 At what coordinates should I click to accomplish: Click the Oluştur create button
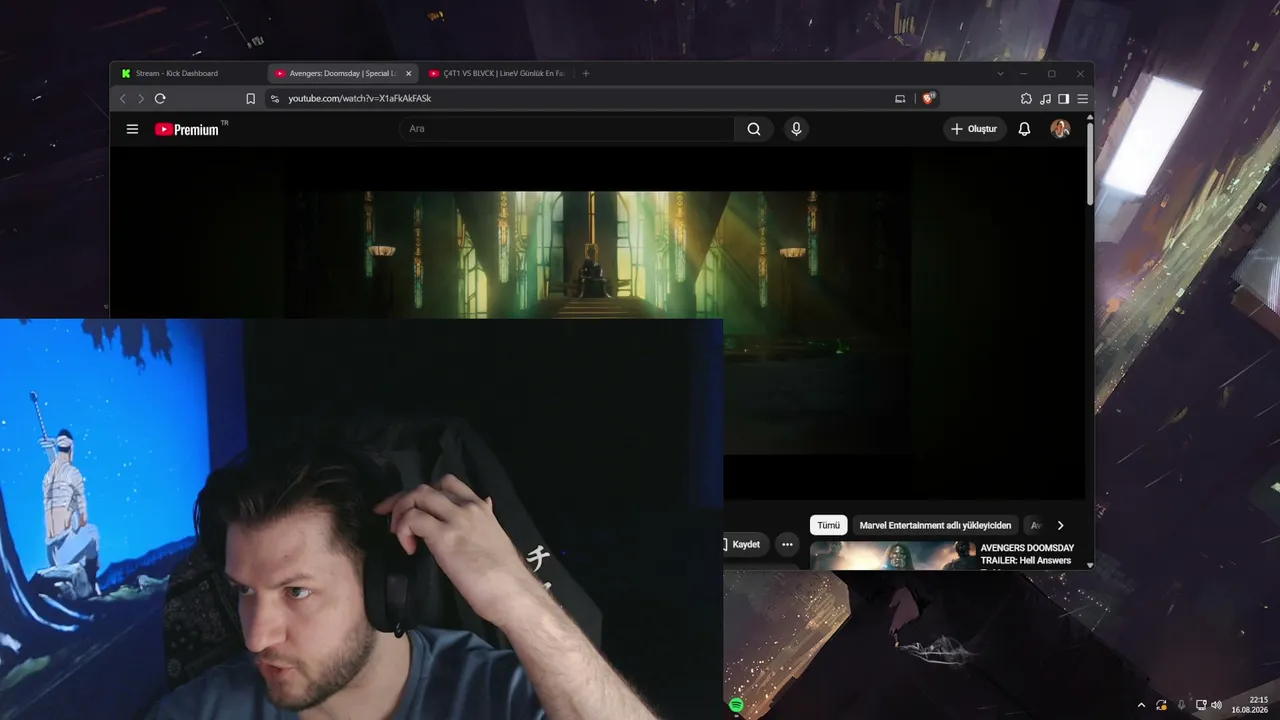pos(974,129)
